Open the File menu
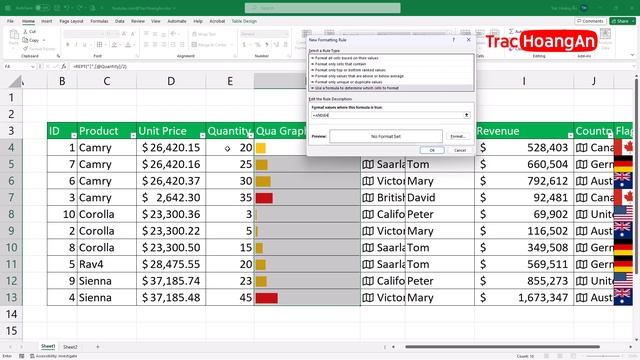The image size is (640, 360). point(10,21)
